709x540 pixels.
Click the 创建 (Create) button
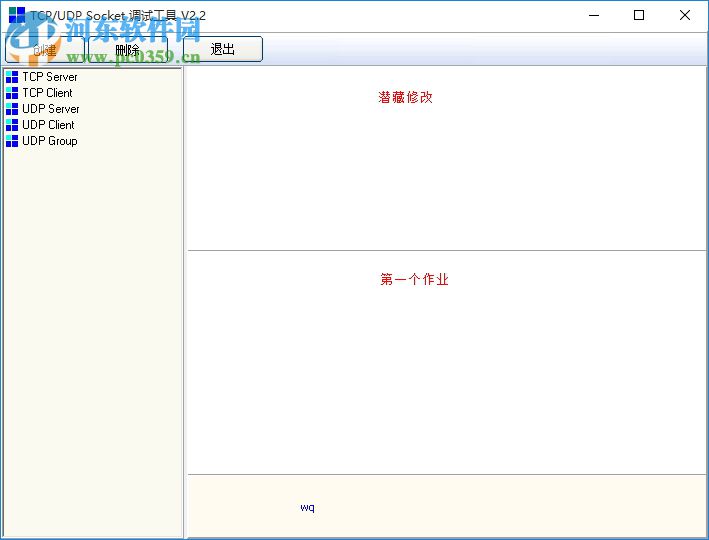click(45, 49)
